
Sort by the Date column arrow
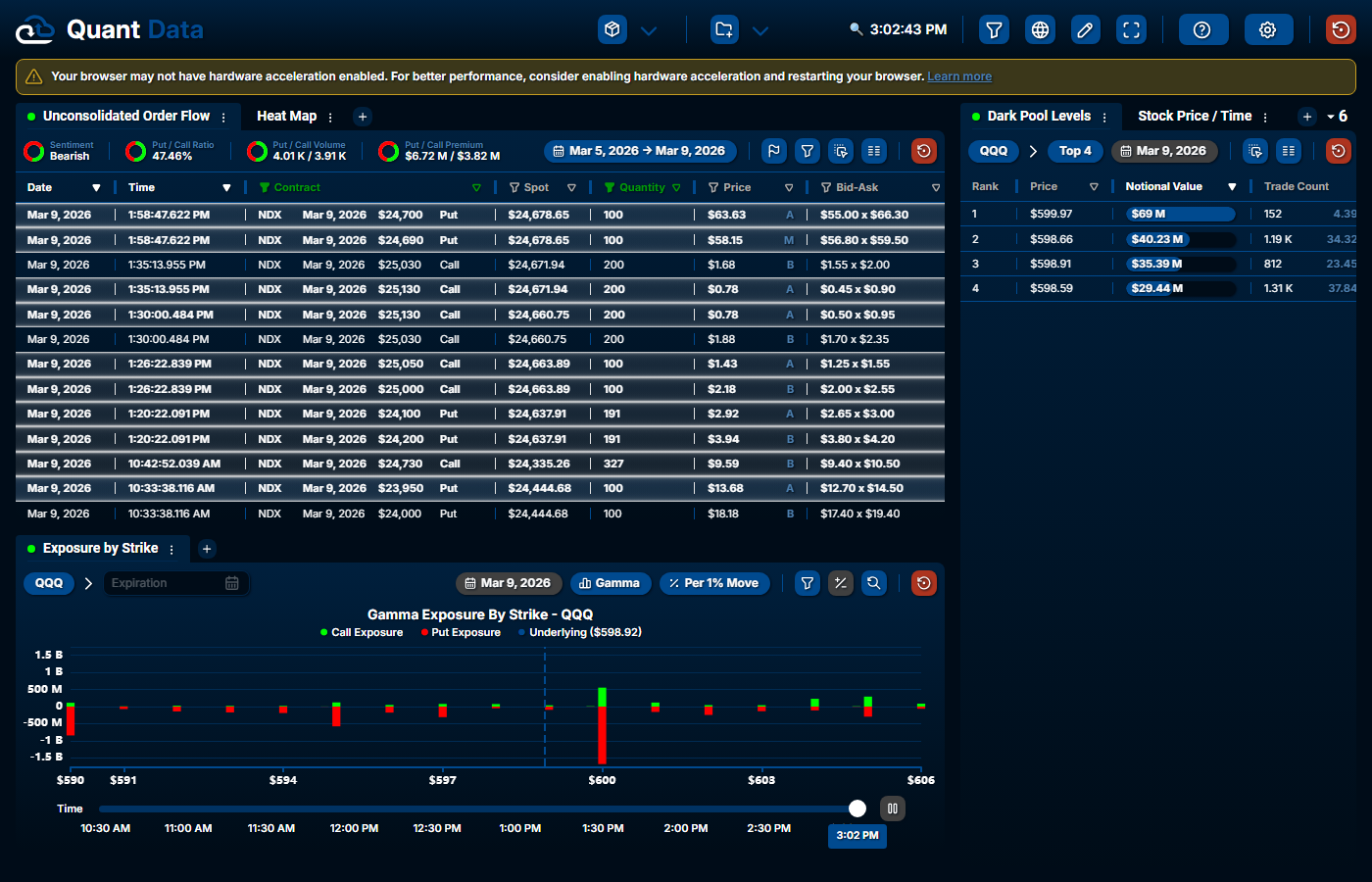point(96,188)
